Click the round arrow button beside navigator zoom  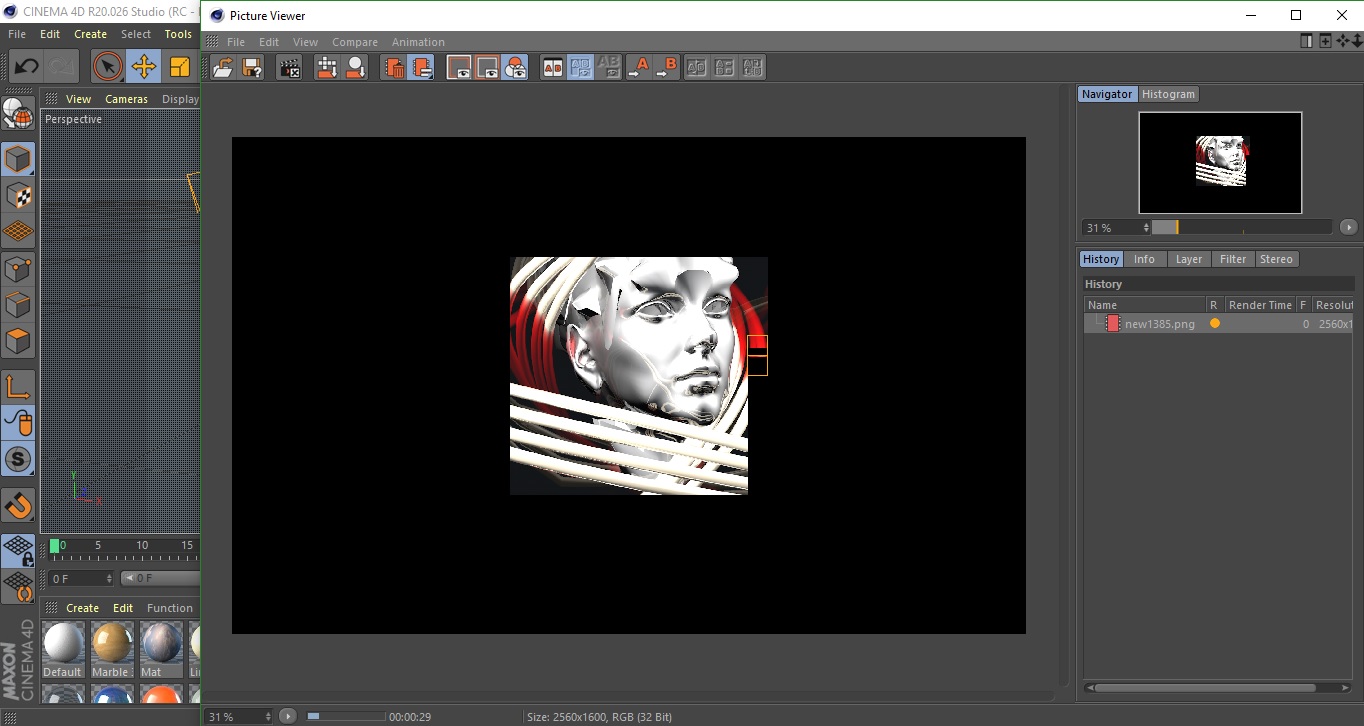pyautogui.click(x=1348, y=227)
